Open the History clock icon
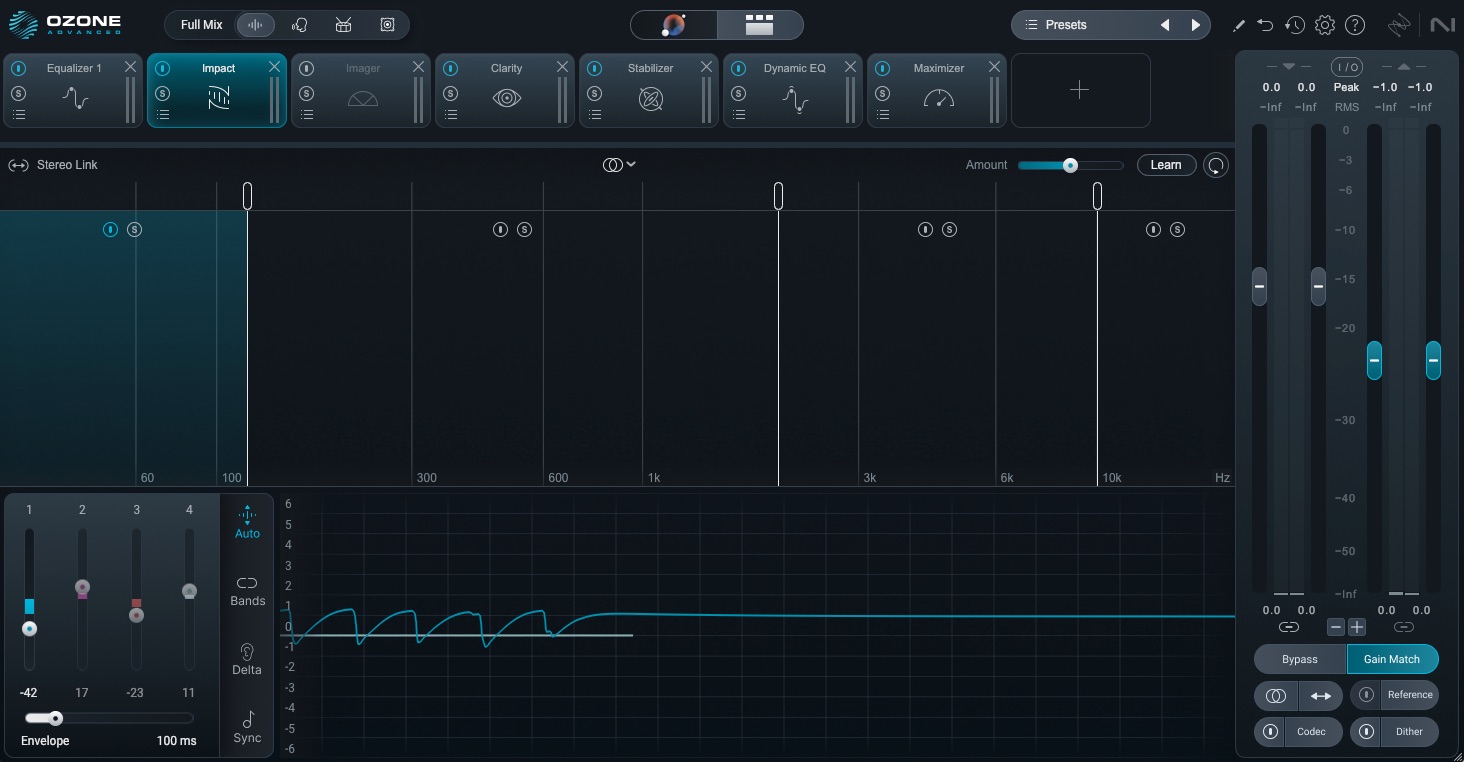 [x=1295, y=25]
